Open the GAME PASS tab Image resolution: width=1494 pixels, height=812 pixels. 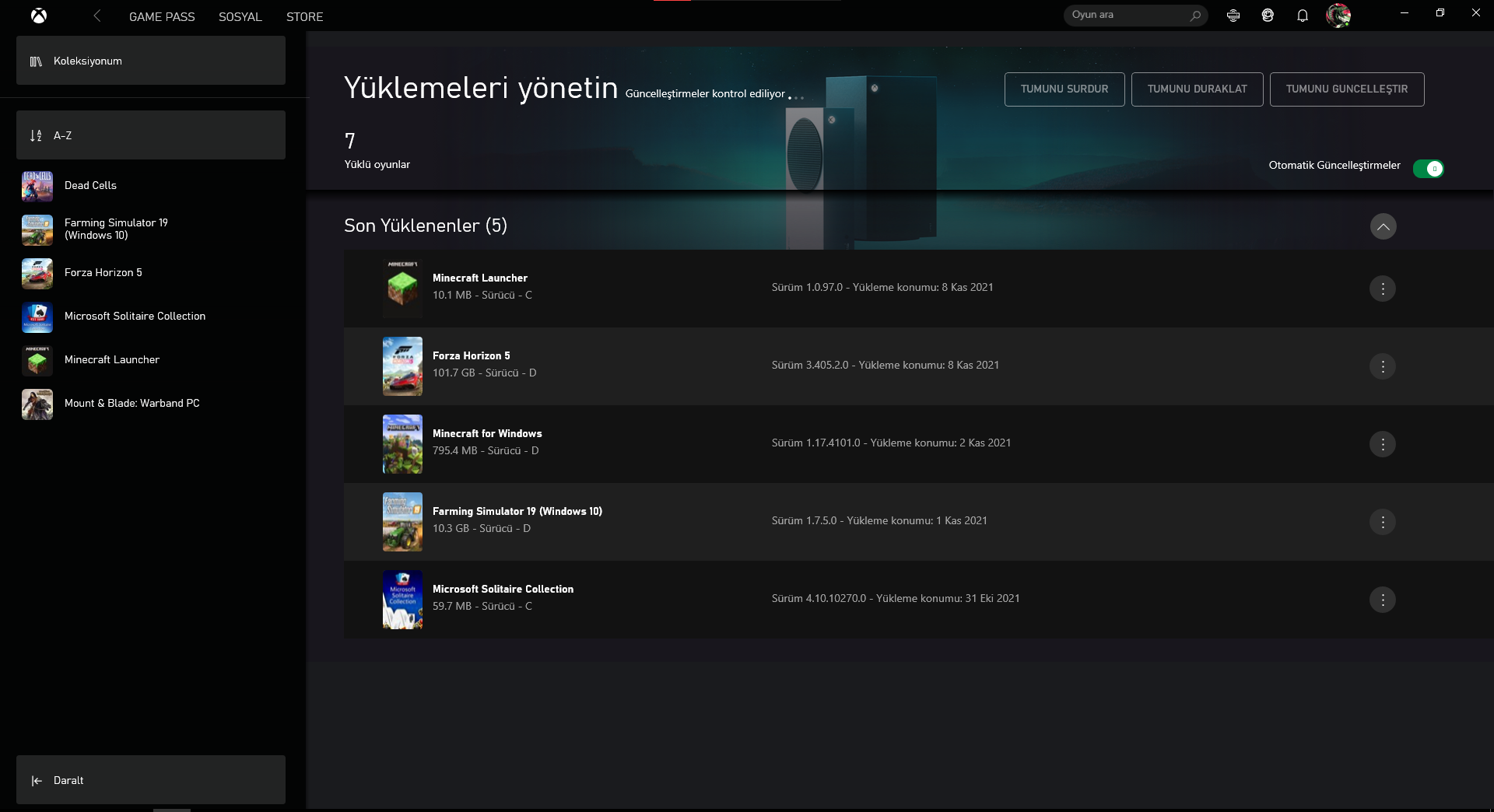(162, 16)
